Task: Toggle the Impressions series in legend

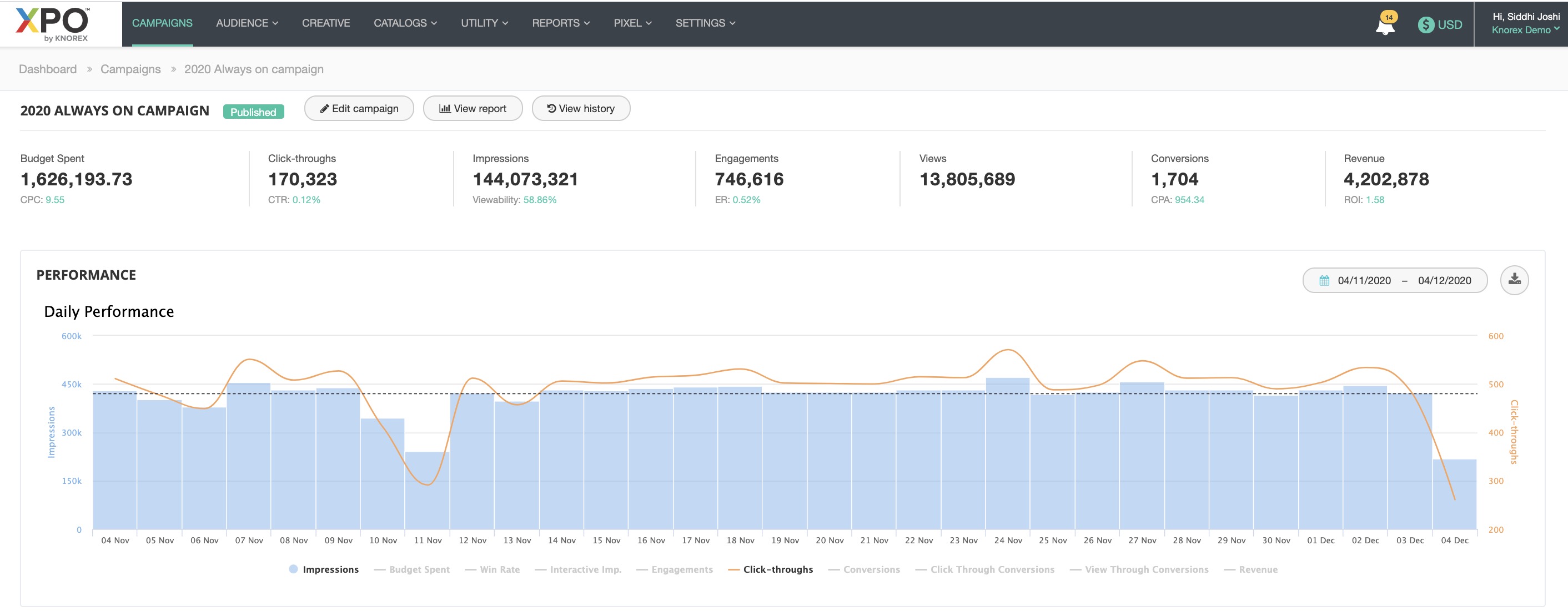Action: [x=324, y=569]
